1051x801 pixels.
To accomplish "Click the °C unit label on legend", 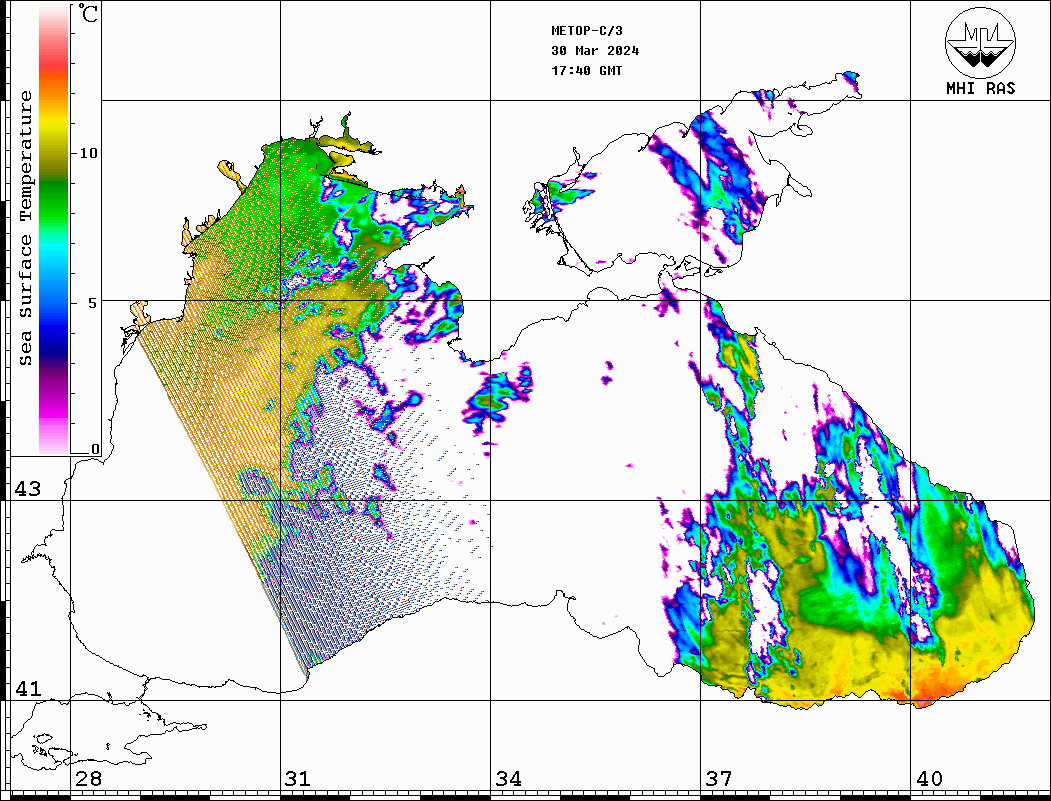I will click(88, 13).
